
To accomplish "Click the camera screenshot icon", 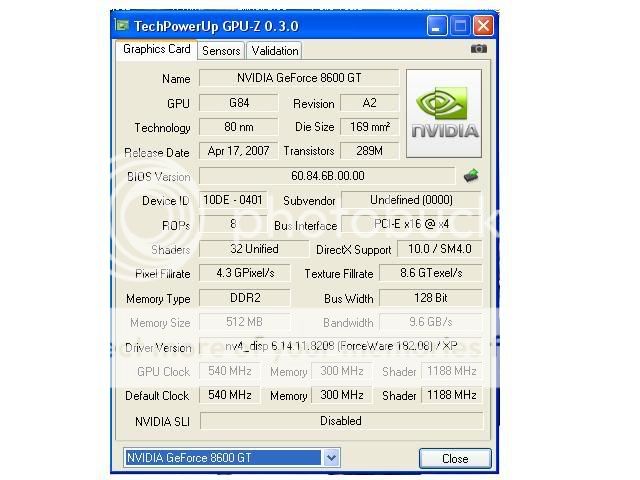I will [x=479, y=49].
